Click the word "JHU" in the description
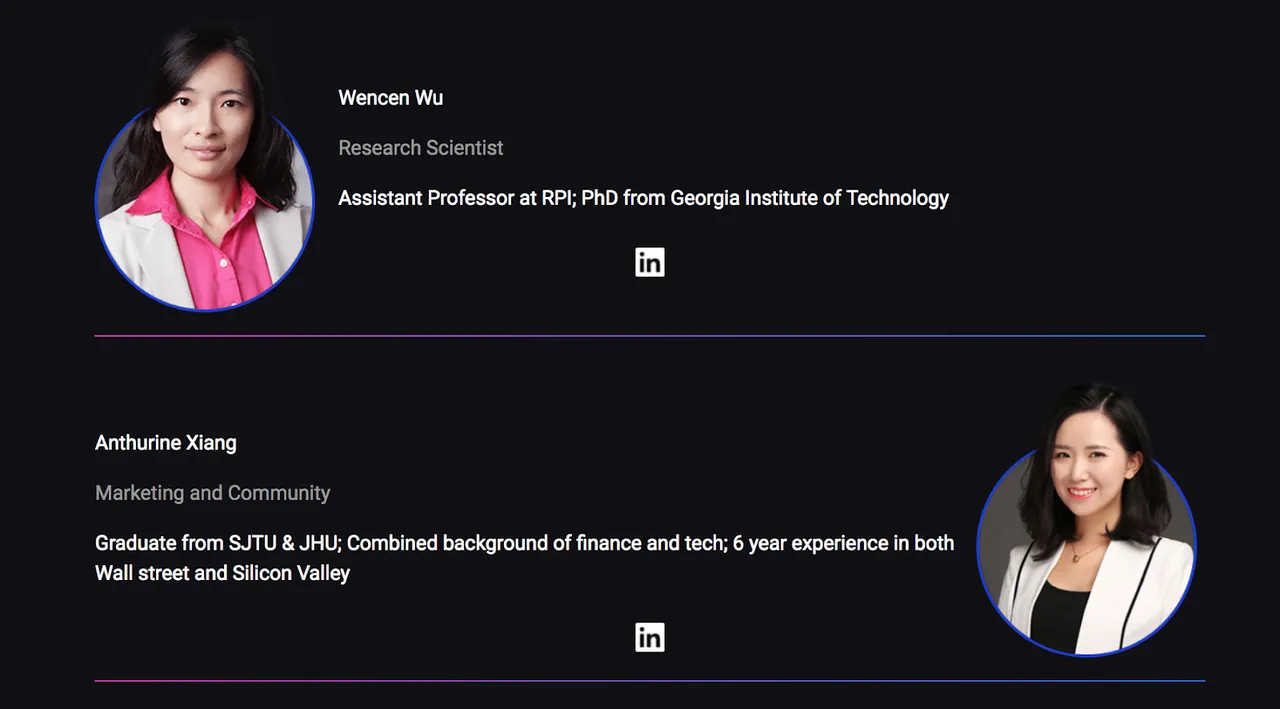Image resolution: width=1280 pixels, height=709 pixels. 319,543
